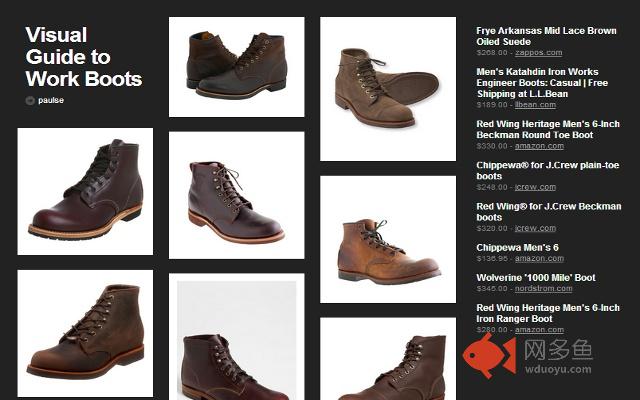Click the $345.00 price text
Image resolution: width=640 pixels, height=400 pixels.
click(x=492, y=289)
